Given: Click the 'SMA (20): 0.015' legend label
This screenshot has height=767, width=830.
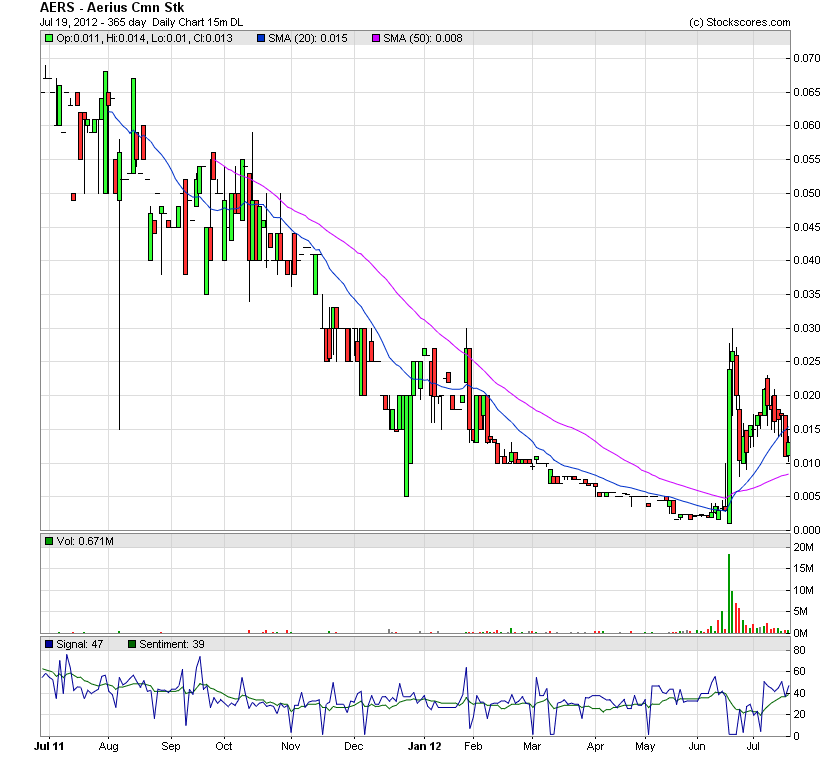Looking at the screenshot, I should (x=308, y=38).
